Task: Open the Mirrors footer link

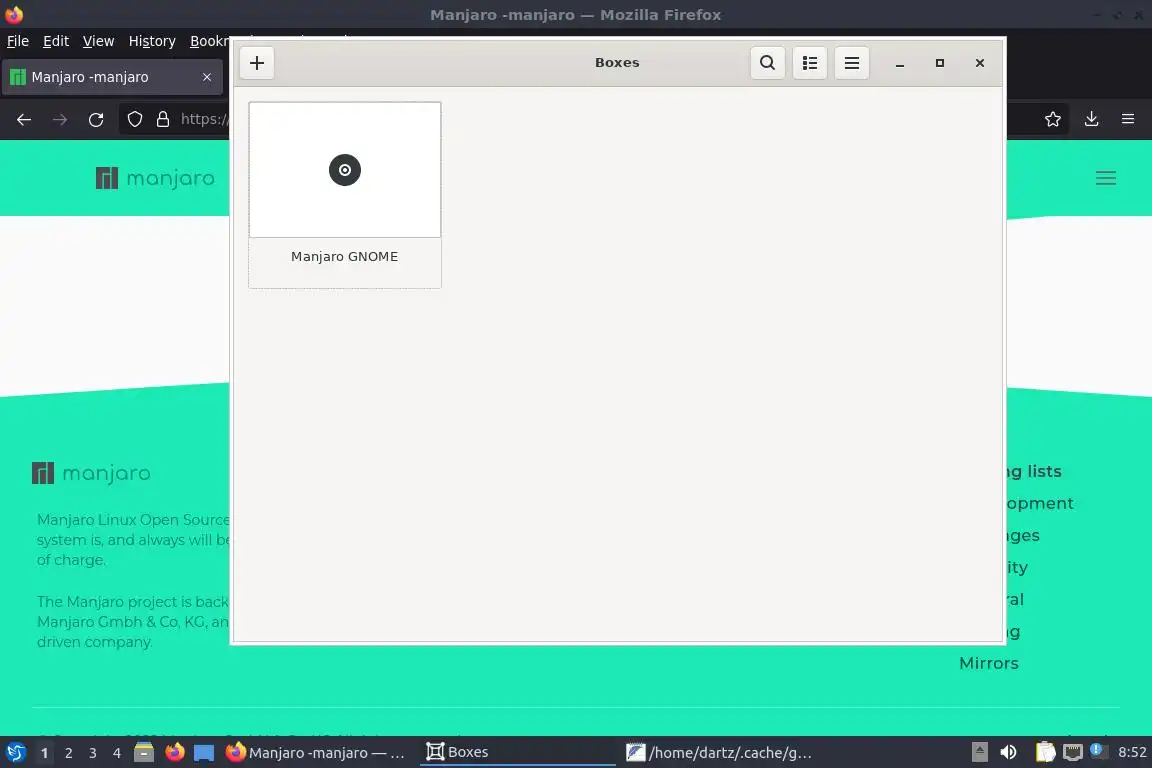Action: coord(989,664)
